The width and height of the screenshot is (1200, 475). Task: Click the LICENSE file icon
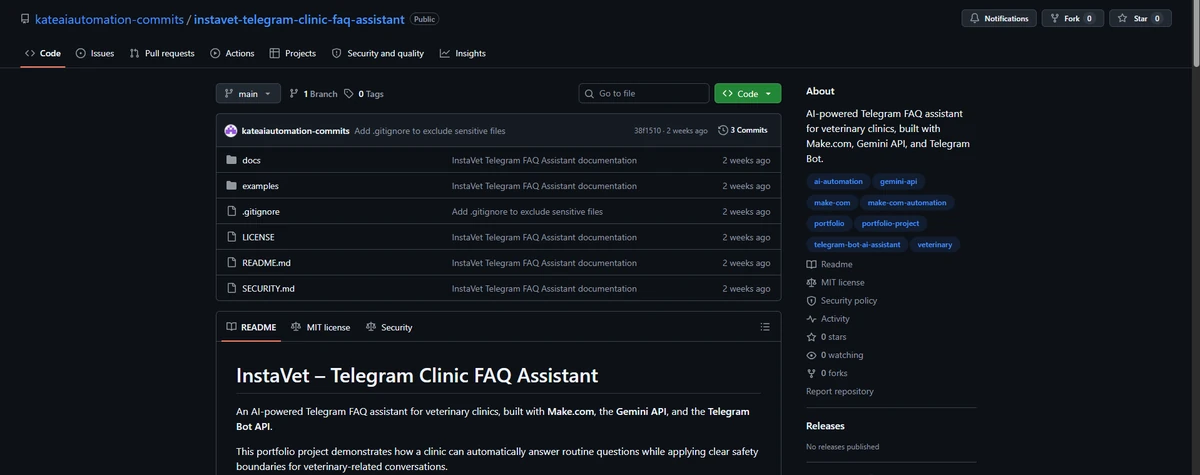[232, 237]
